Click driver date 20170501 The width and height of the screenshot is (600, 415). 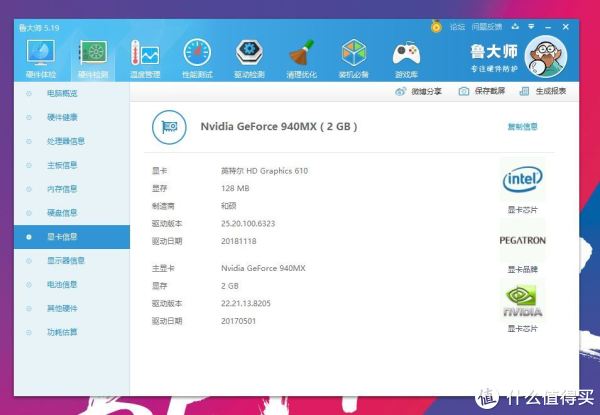238,321
